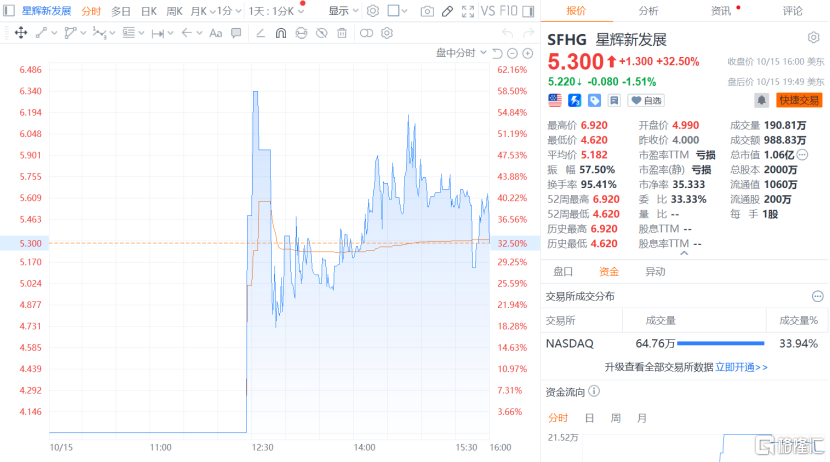The height and width of the screenshot is (462, 830).
Task: Select the move/crosshair cursor tool
Action: click(21, 33)
